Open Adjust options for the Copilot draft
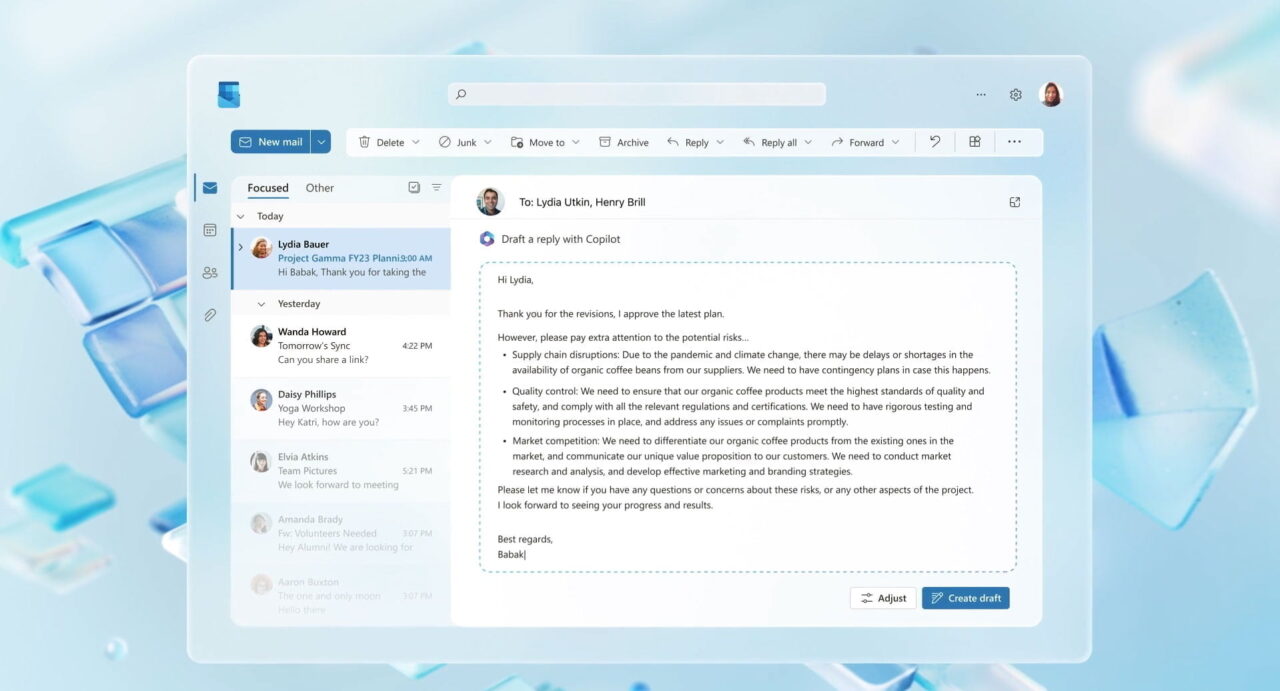1280x691 pixels. pos(883,597)
